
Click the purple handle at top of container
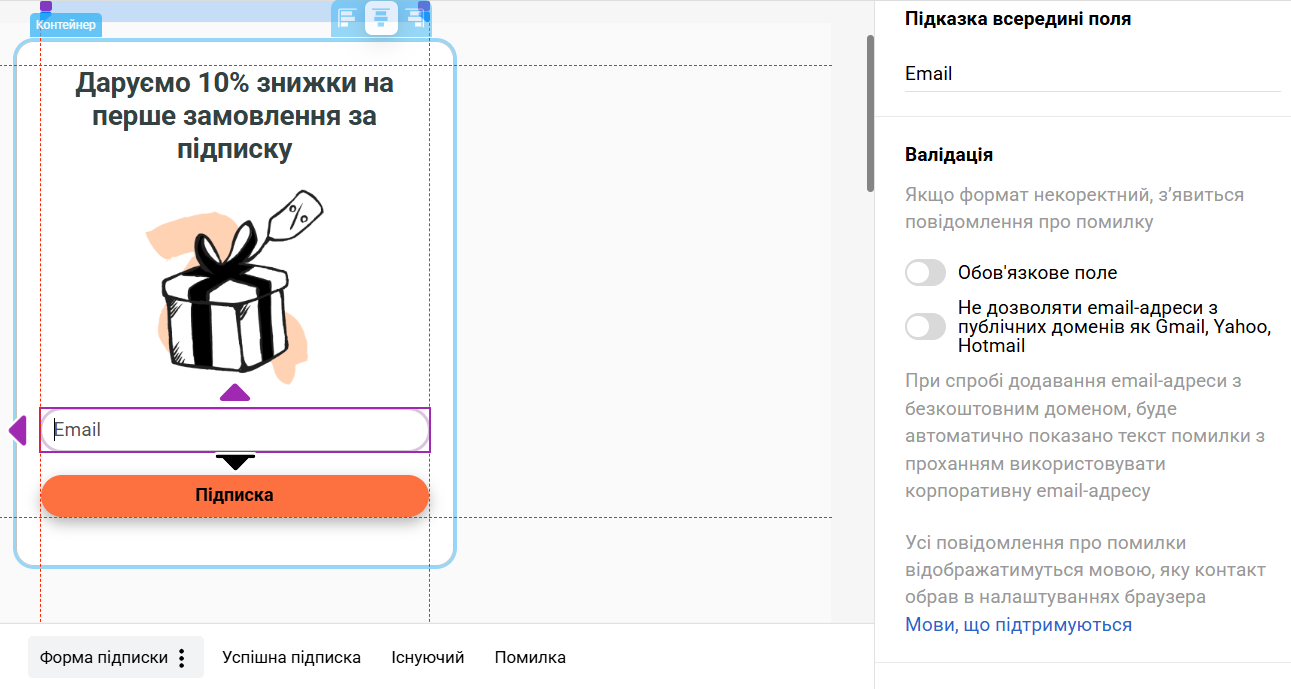coord(44,6)
